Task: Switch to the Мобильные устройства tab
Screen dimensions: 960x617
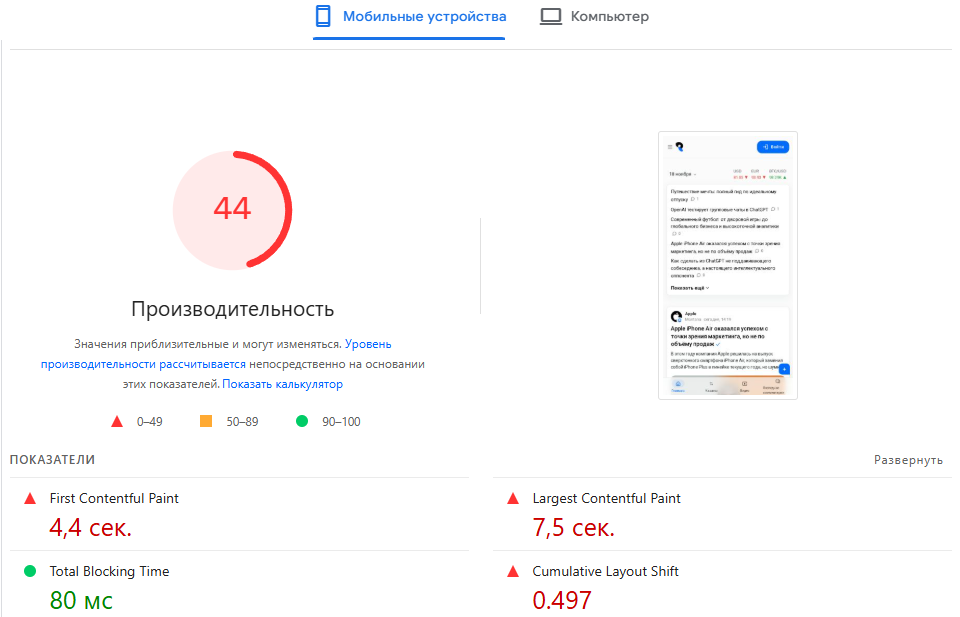Action: tap(424, 17)
